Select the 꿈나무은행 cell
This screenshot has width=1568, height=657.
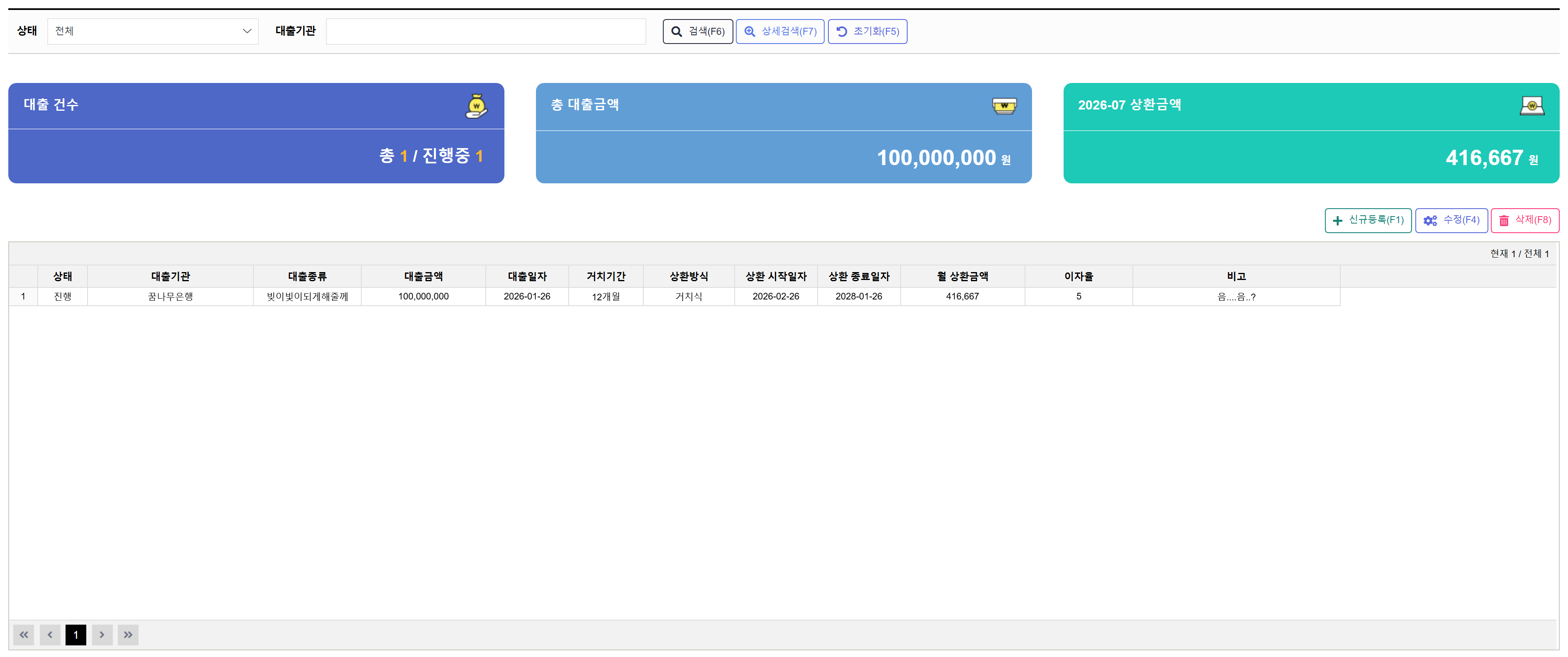pyautogui.click(x=170, y=297)
